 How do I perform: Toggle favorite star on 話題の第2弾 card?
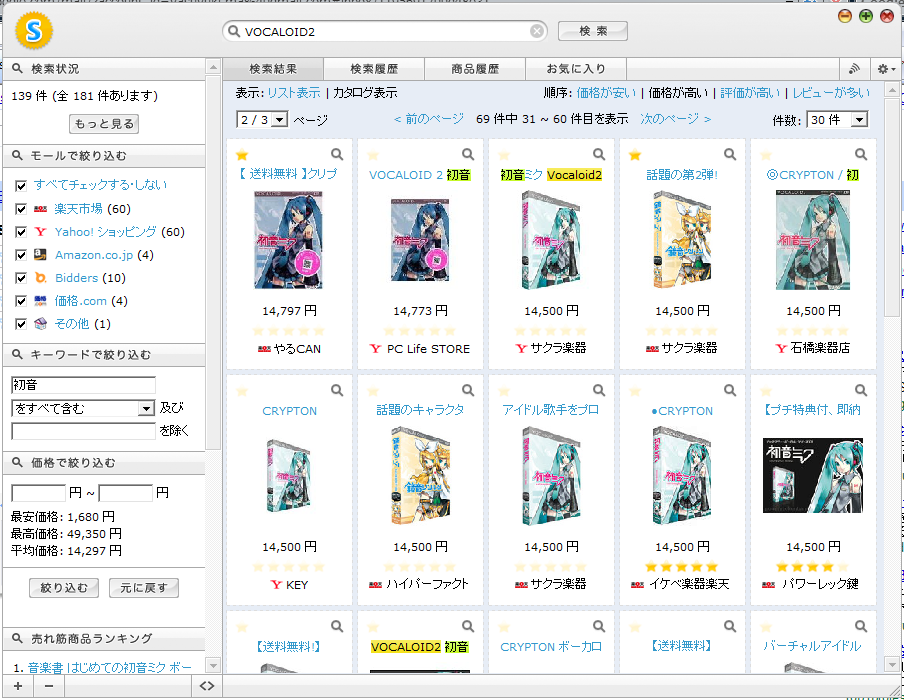635,155
